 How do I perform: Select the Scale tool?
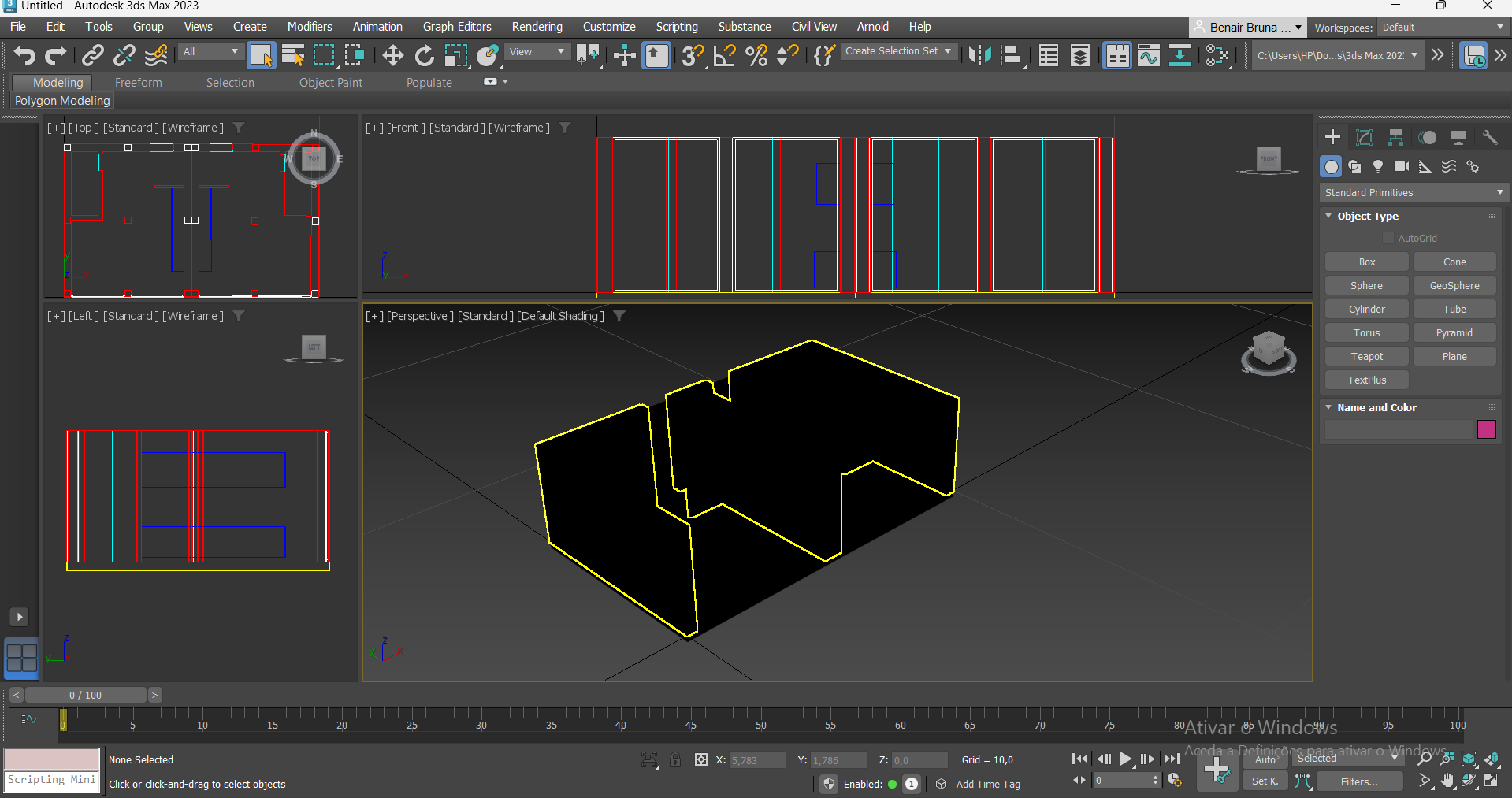[x=455, y=55]
